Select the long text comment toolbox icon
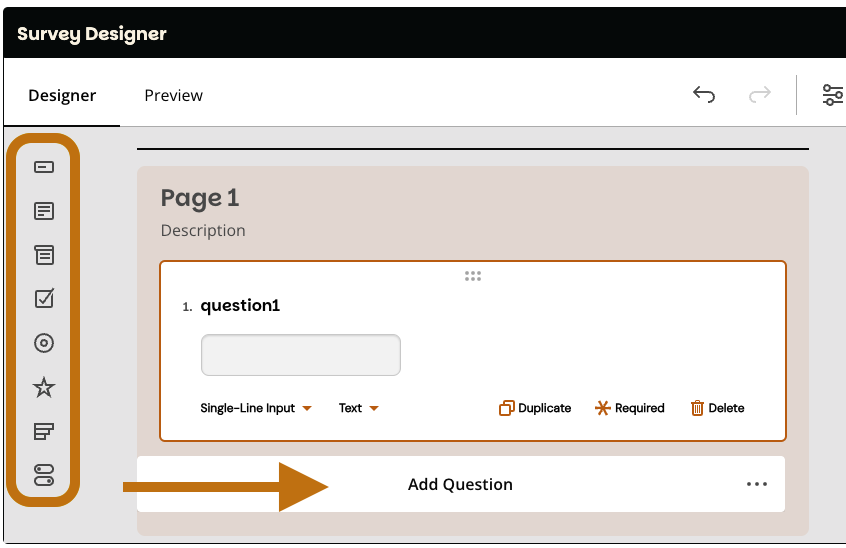Screen dimensions: 846x548 click(44, 211)
